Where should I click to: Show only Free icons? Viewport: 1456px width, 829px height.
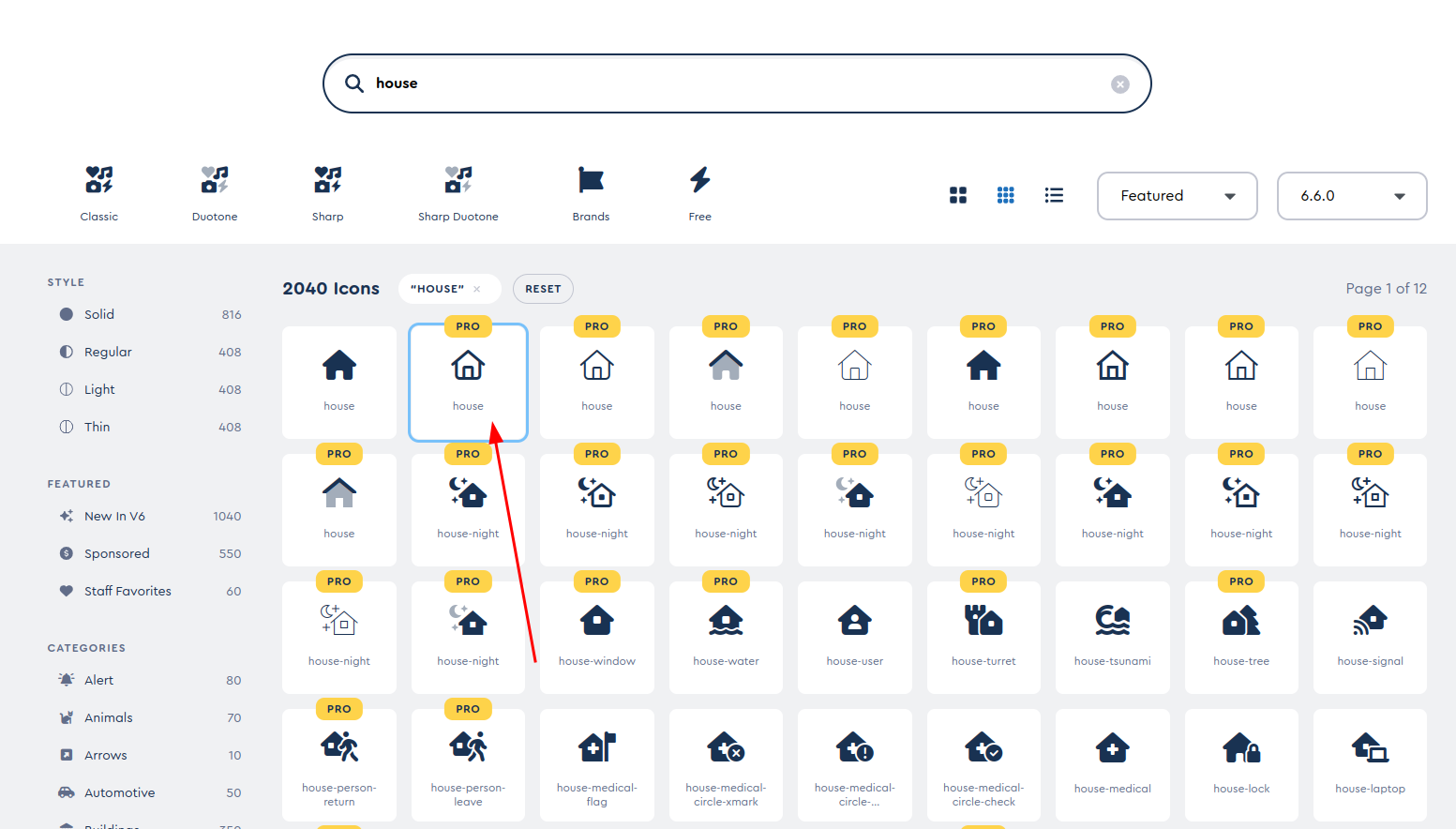pos(699,194)
